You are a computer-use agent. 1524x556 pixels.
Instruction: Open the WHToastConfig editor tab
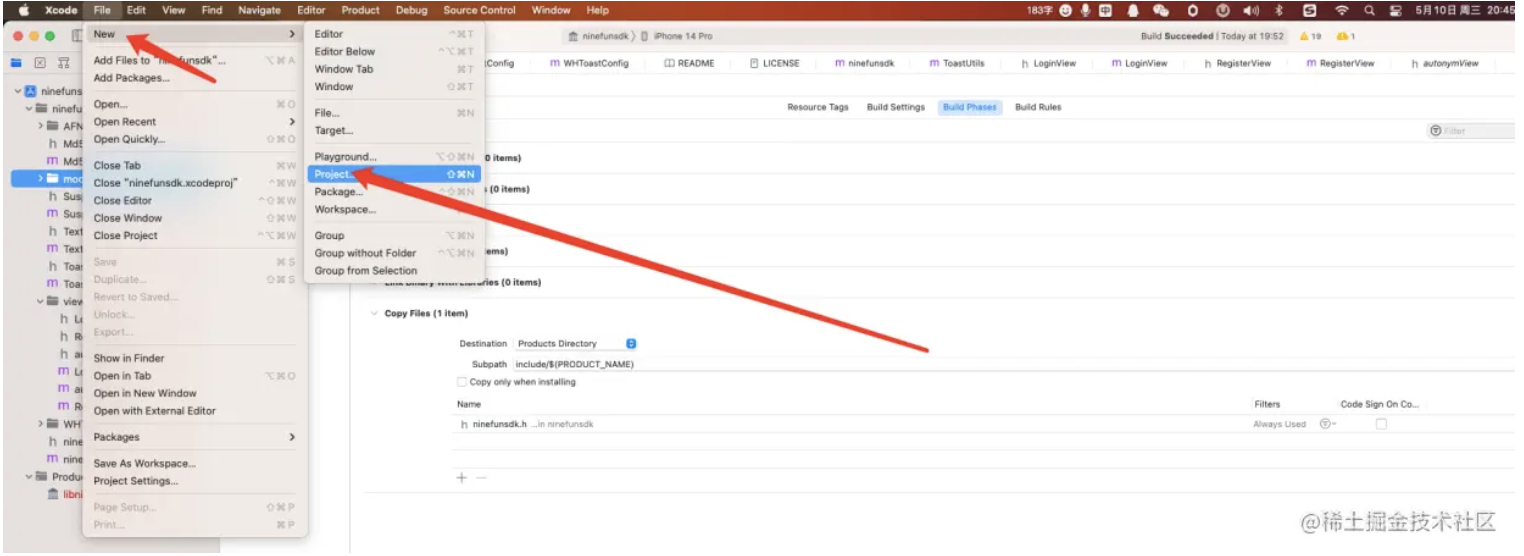(589, 63)
